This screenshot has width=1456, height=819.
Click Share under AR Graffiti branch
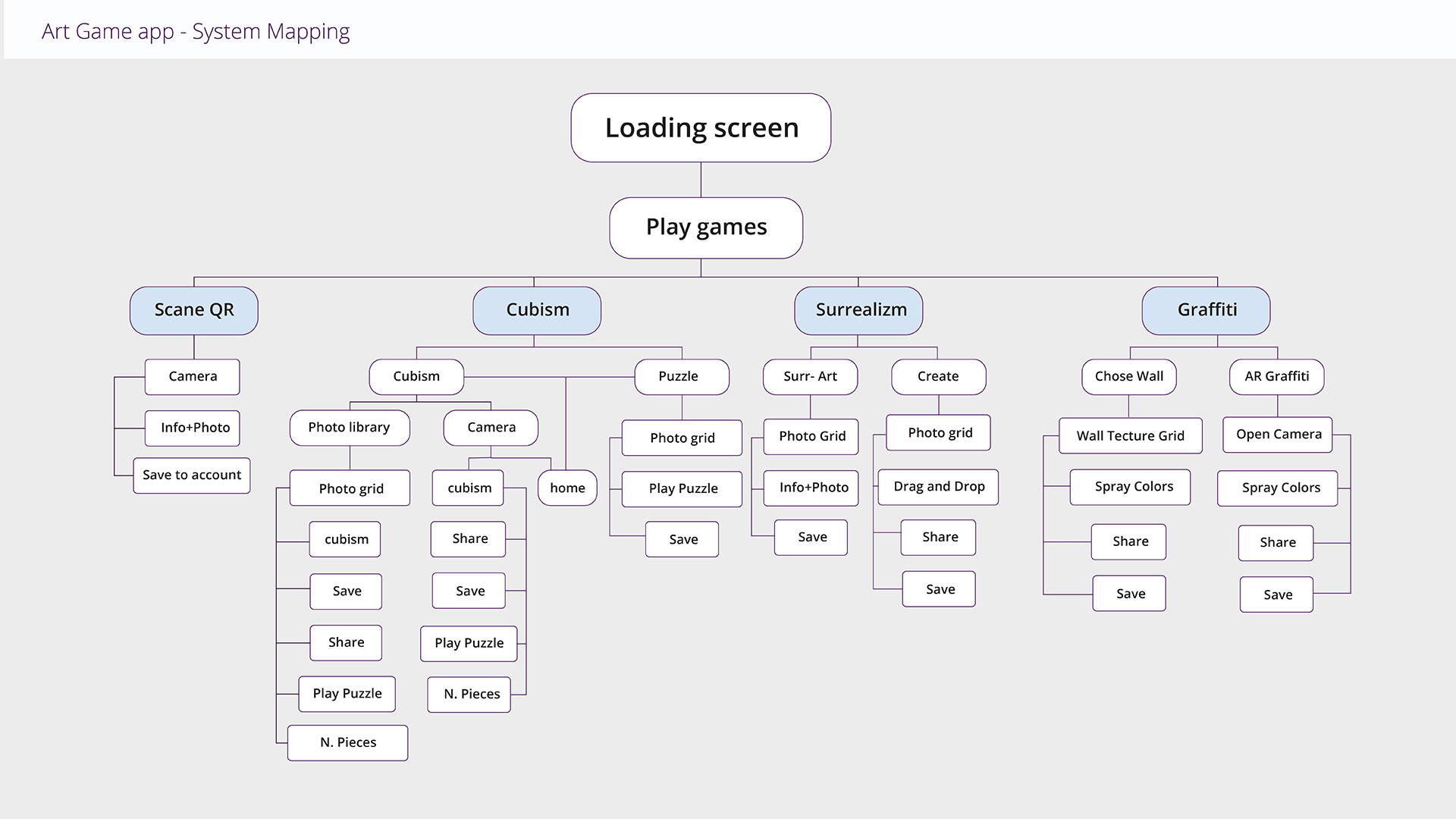[x=1276, y=543]
